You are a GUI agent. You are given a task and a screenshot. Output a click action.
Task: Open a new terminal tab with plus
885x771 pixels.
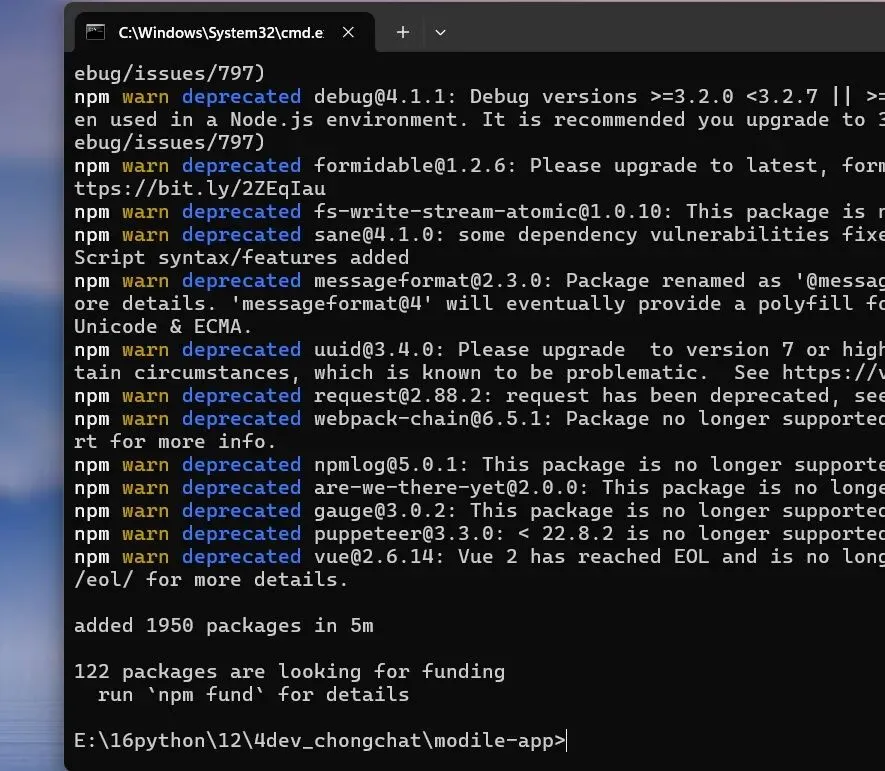(403, 32)
